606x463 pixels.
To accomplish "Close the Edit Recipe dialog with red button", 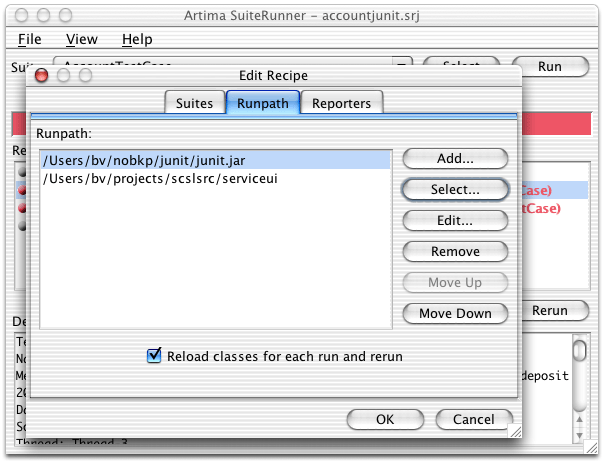I will click(x=41, y=75).
